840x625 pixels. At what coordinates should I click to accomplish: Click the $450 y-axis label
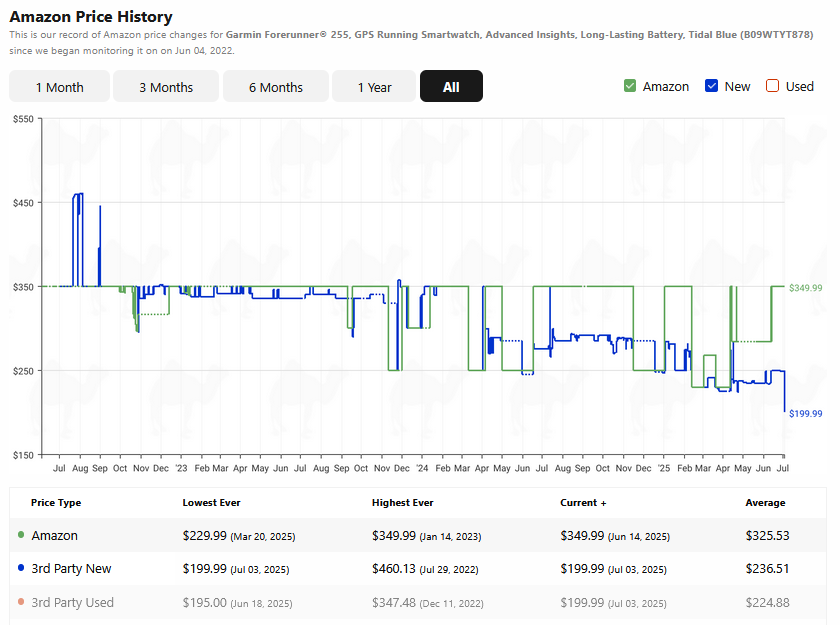[23, 203]
